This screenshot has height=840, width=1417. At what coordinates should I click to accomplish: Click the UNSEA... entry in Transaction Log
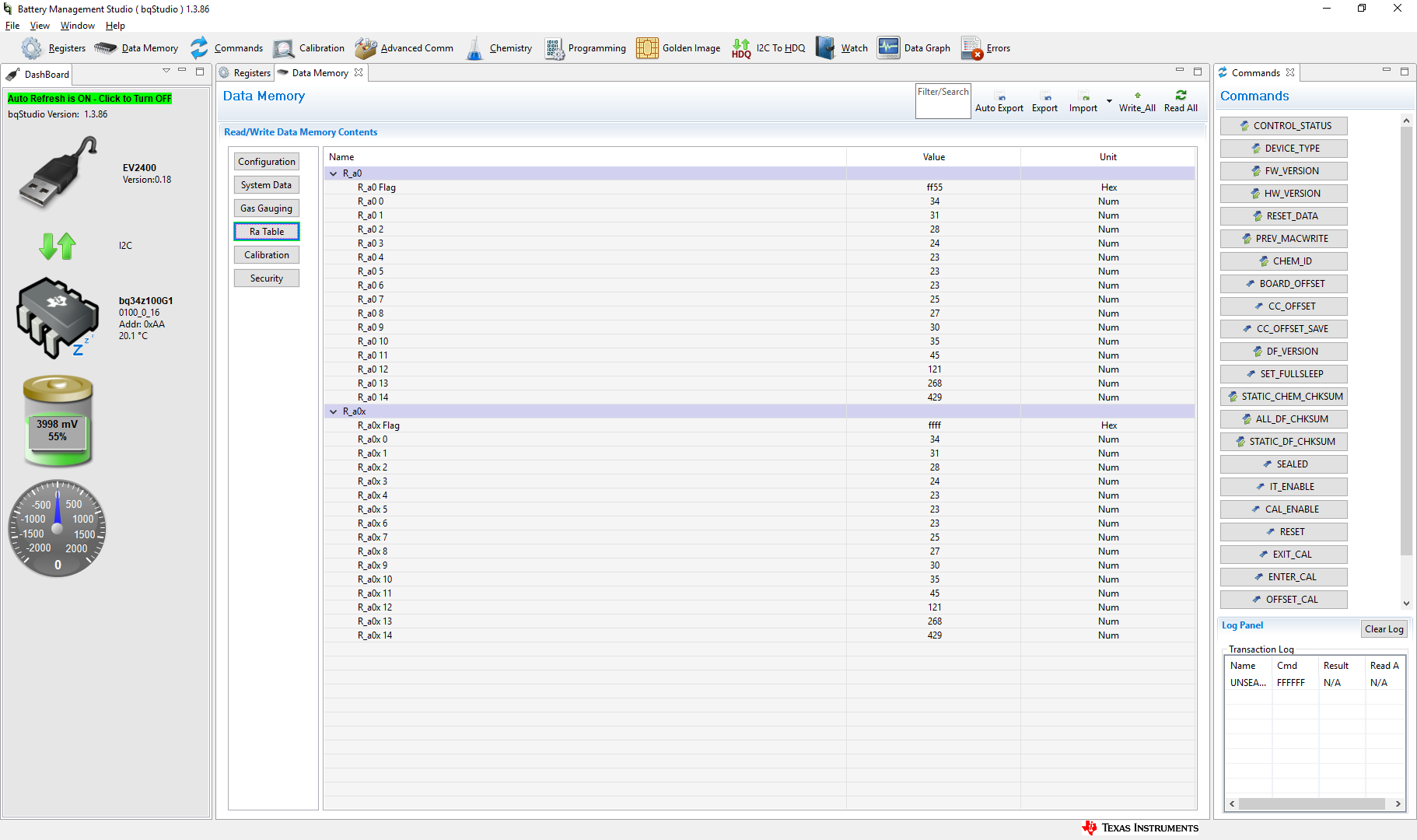1248,683
